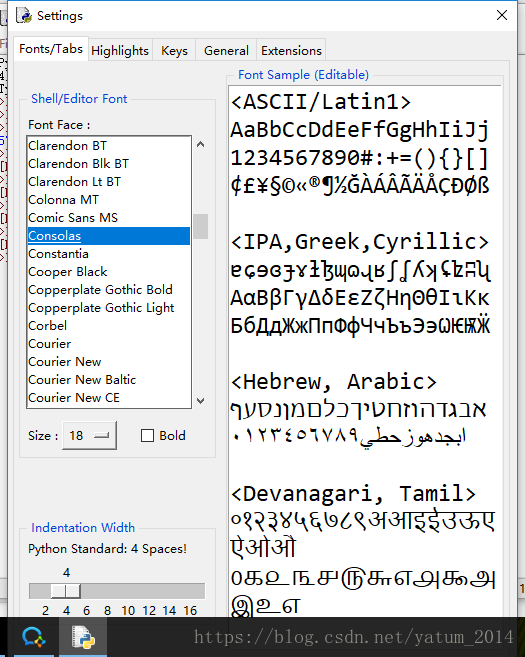Open the General tab
The image size is (525, 657).
click(226, 51)
